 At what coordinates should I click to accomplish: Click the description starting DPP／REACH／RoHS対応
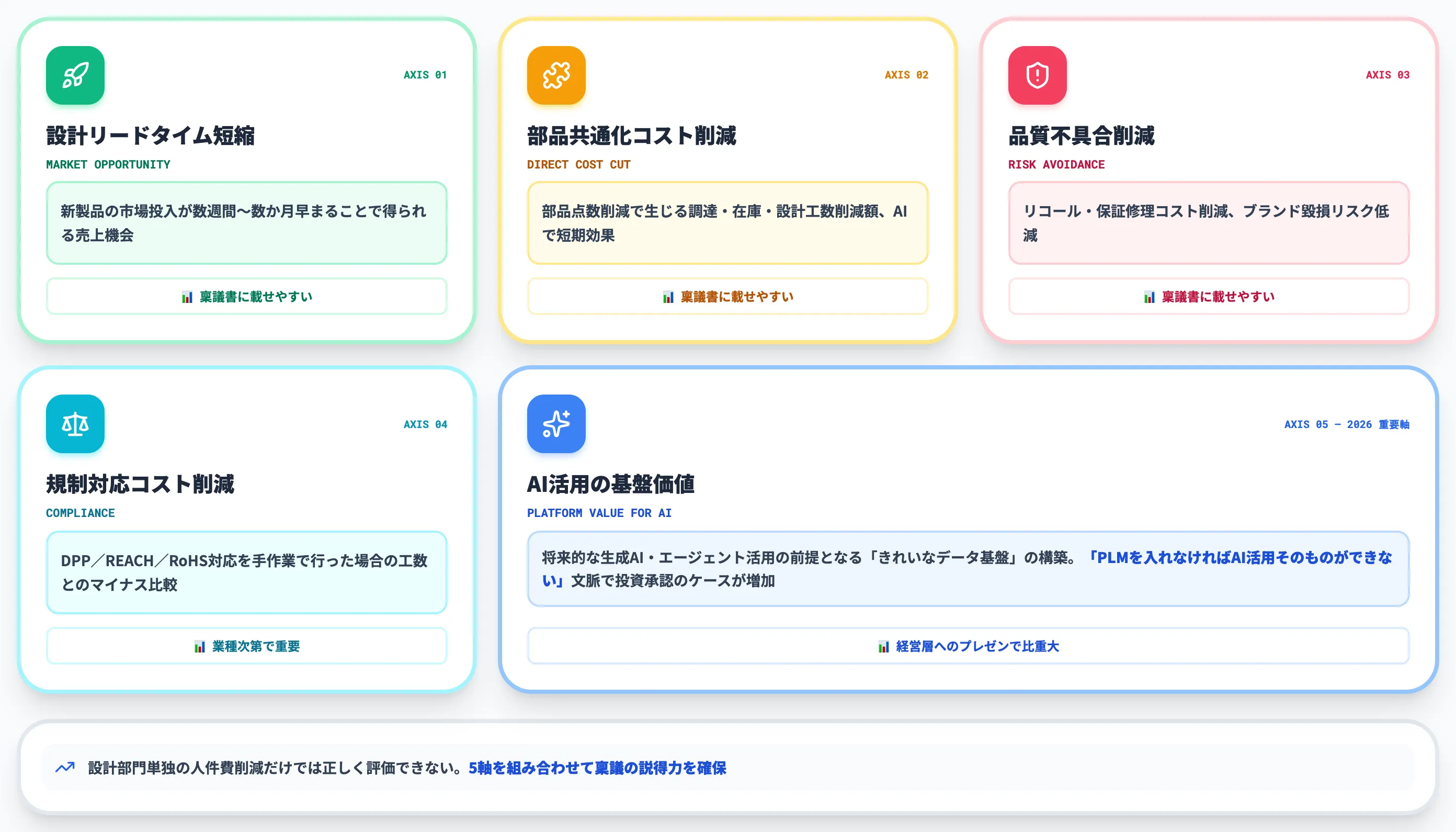pyautogui.click(x=244, y=572)
